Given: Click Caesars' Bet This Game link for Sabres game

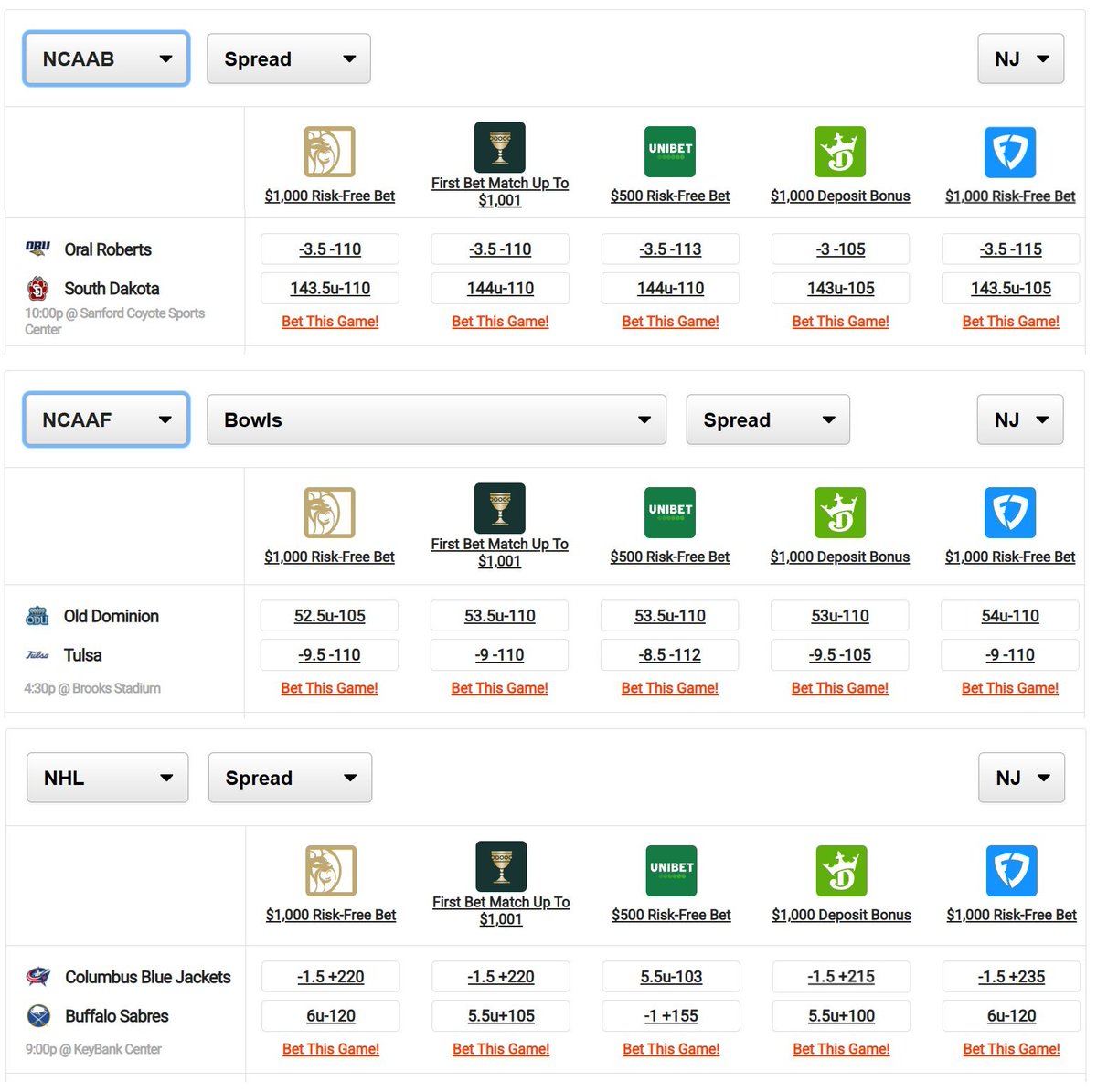Looking at the screenshot, I should [x=501, y=1049].
